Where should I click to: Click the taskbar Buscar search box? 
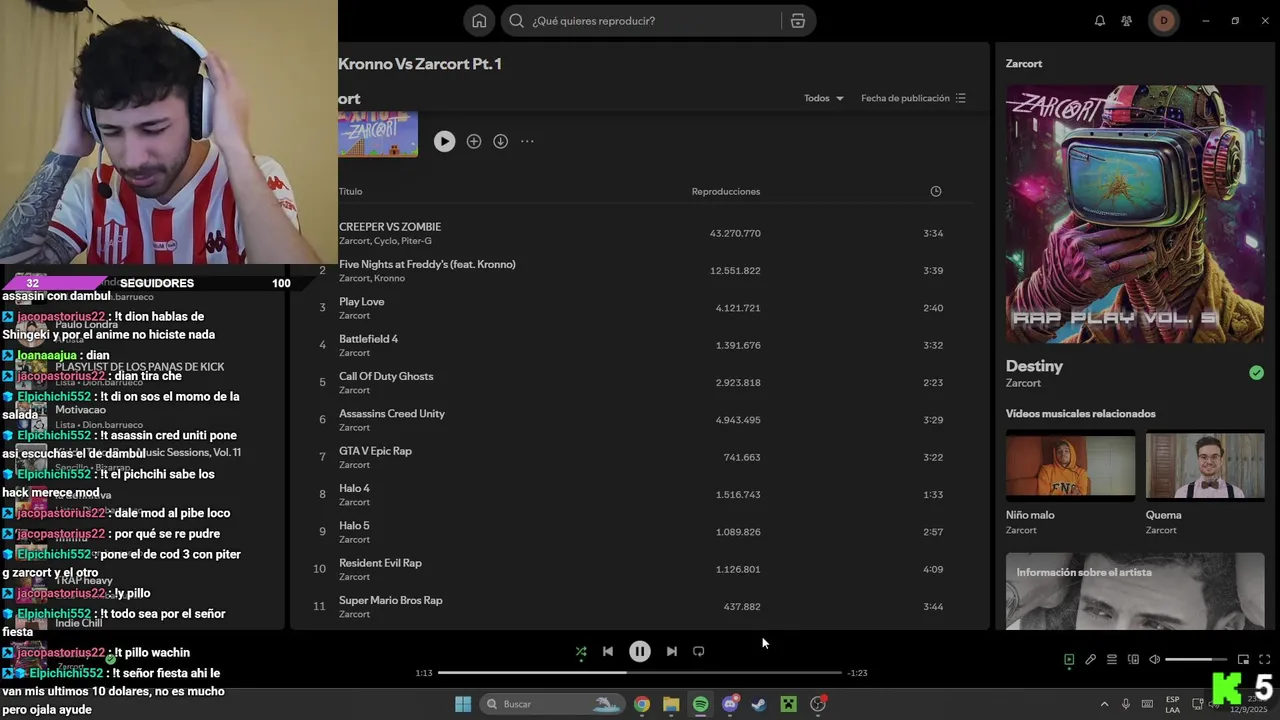point(553,704)
